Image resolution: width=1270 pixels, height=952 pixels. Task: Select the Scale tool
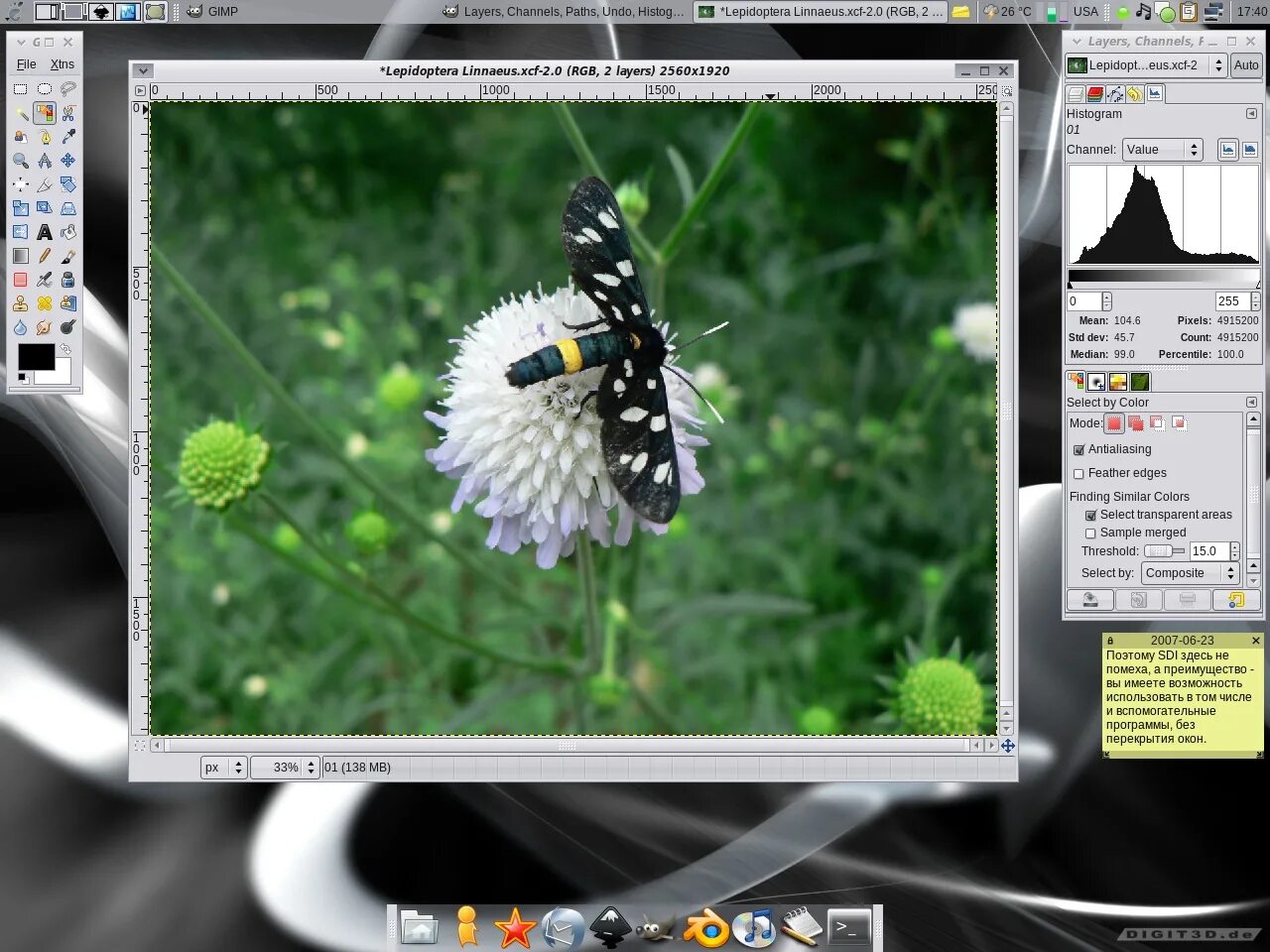(x=20, y=208)
